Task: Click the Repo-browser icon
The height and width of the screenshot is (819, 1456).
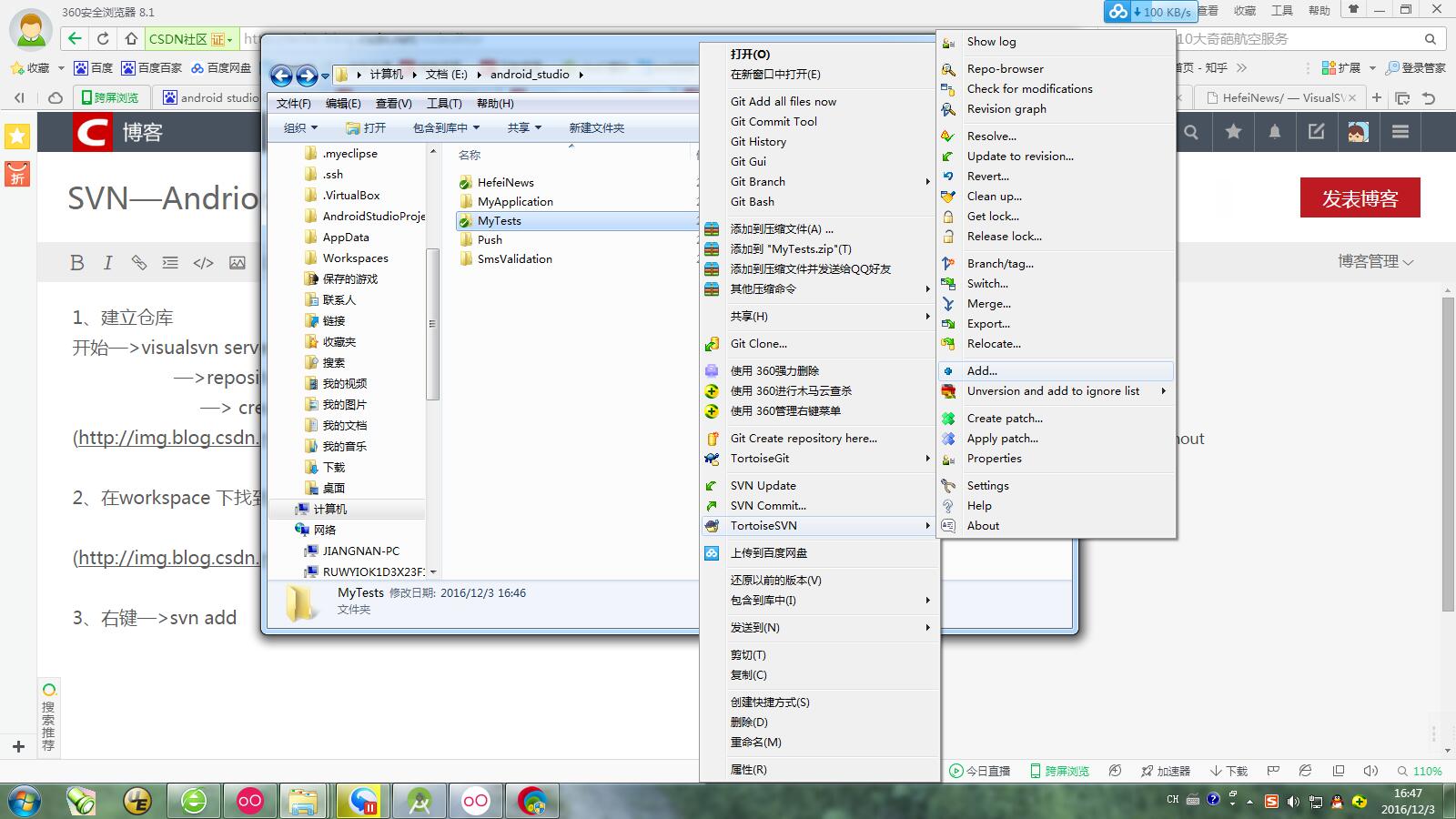Action: pos(948,69)
